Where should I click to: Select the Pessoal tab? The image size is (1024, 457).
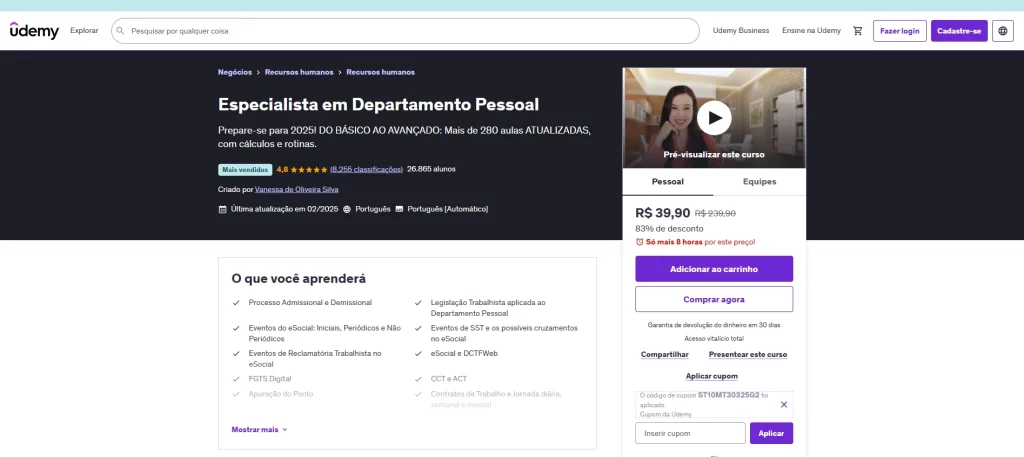[x=668, y=181]
